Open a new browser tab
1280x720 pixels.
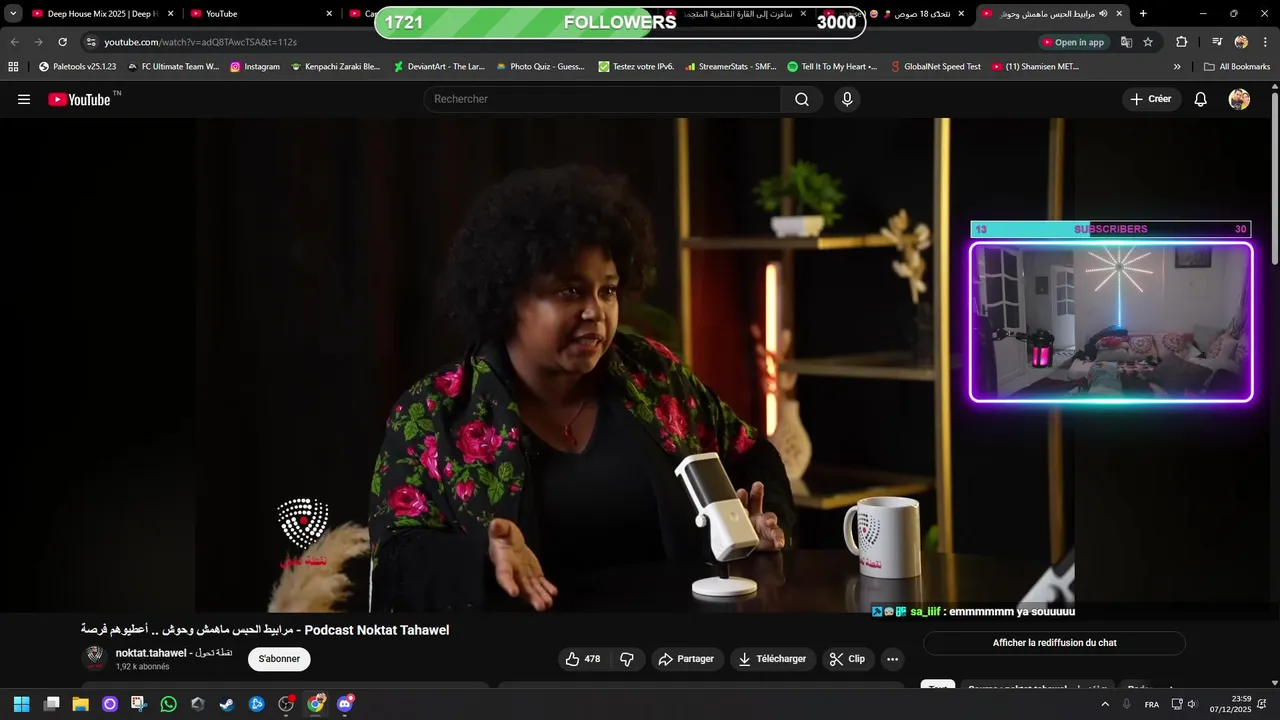tap(1143, 14)
